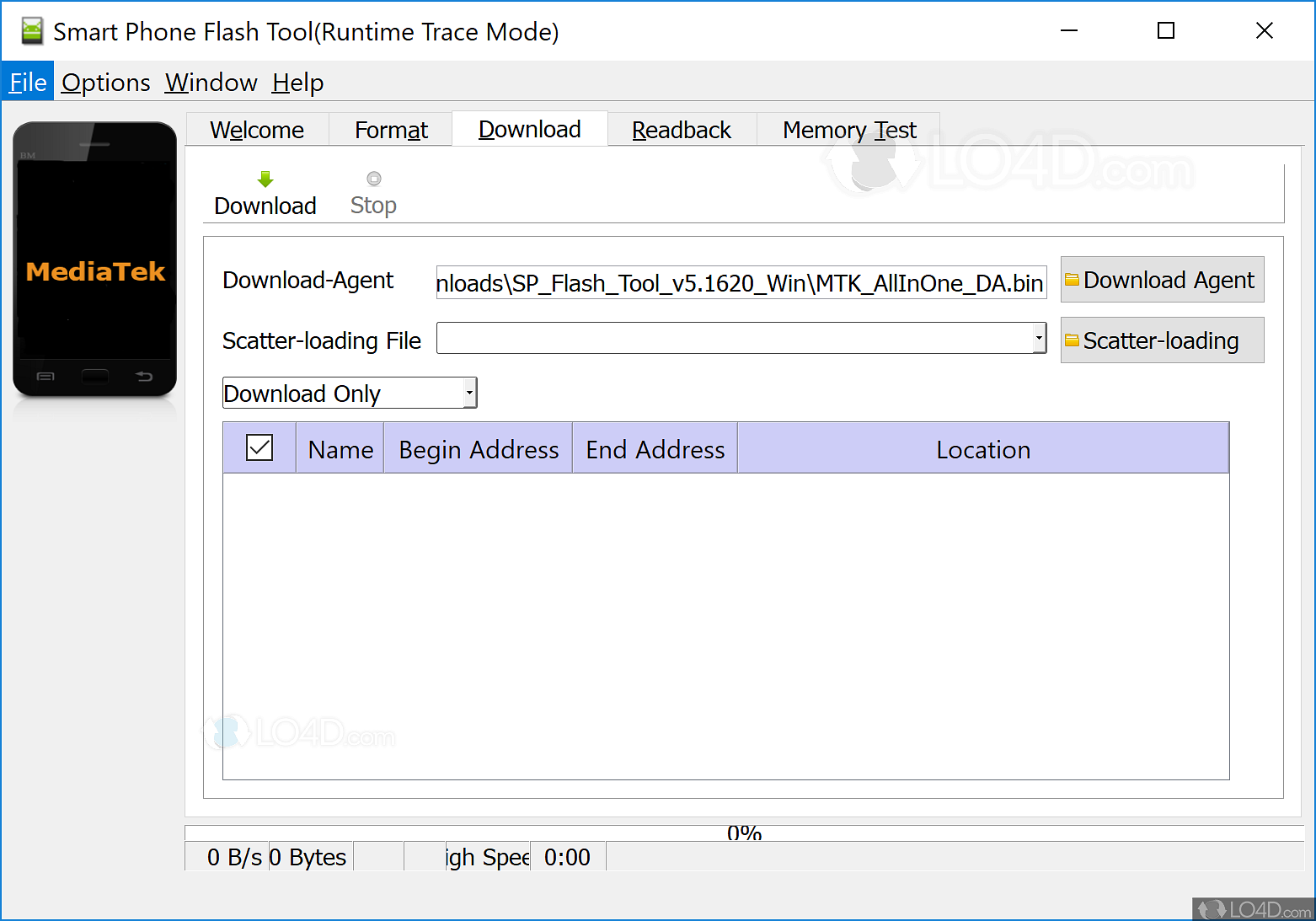Click the Location column header

(x=983, y=449)
